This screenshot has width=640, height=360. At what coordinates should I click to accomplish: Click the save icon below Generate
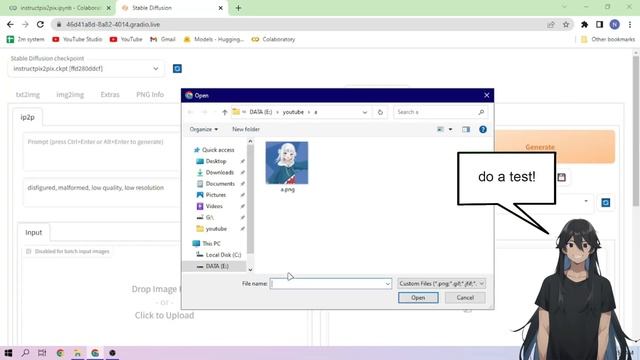pyautogui.click(x=562, y=177)
